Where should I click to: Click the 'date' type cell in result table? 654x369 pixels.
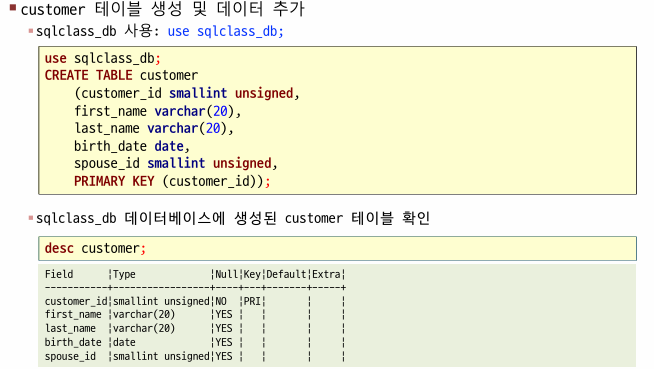(x=124, y=342)
